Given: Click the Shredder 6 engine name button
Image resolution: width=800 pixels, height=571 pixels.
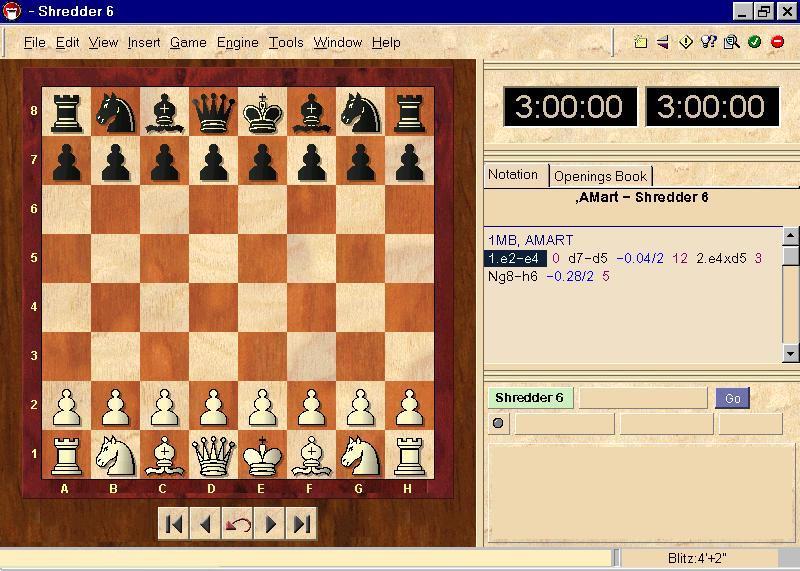Looking at the screenshot, I should point(529,398).
